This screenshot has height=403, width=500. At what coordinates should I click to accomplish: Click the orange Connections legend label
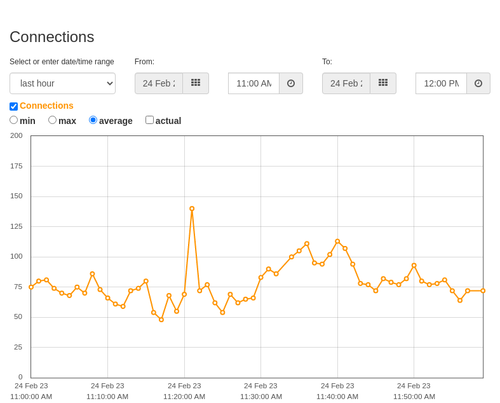tap(46, 106)
